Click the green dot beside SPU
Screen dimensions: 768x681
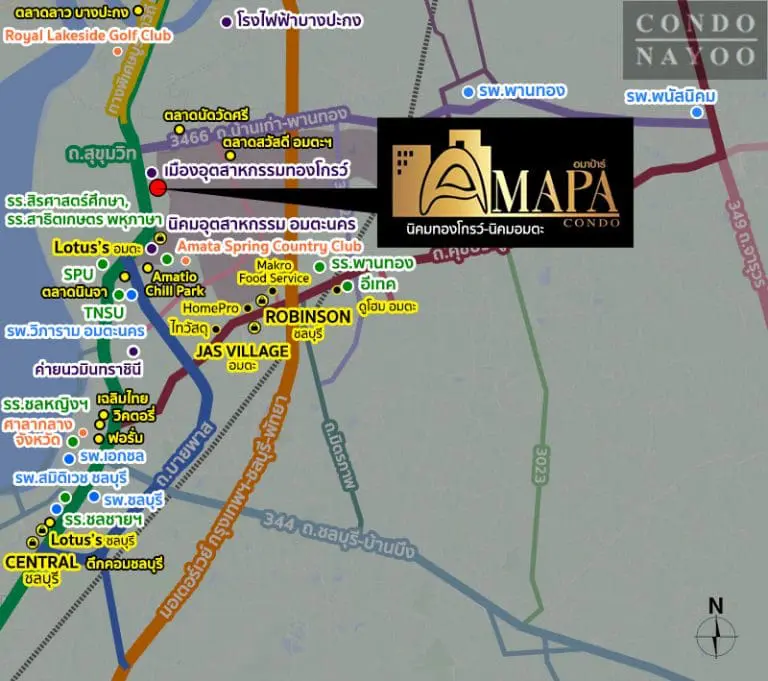point(102,265)
